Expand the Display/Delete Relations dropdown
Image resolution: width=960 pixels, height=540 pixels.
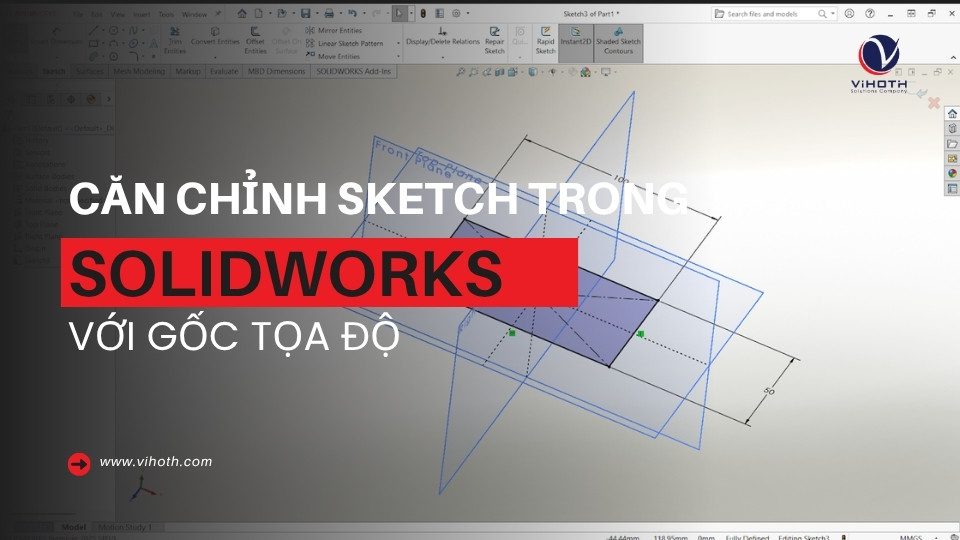[443, 57]
